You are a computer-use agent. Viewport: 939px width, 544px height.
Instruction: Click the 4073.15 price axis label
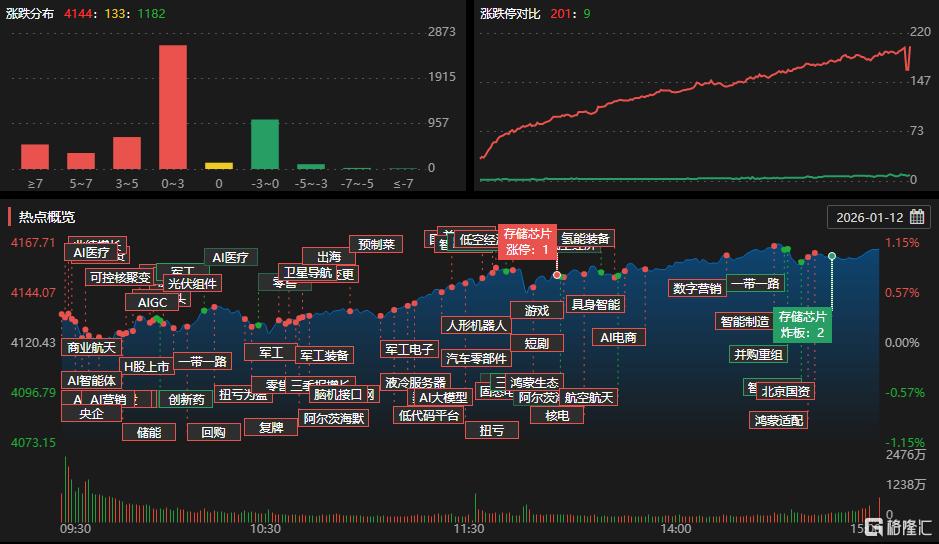click(x=33, y=442)
